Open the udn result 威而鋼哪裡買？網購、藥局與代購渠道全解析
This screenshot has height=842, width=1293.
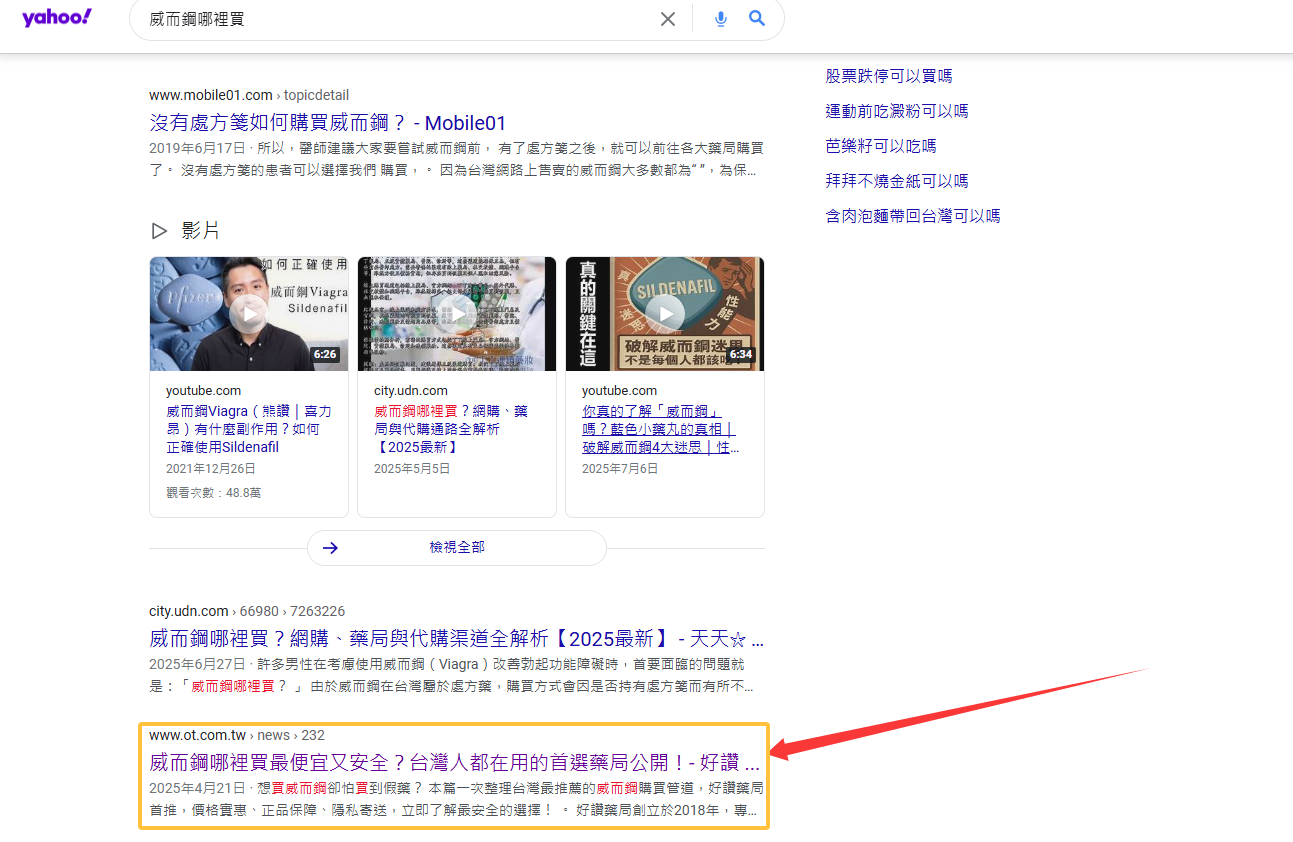click(x=456, y=639)
